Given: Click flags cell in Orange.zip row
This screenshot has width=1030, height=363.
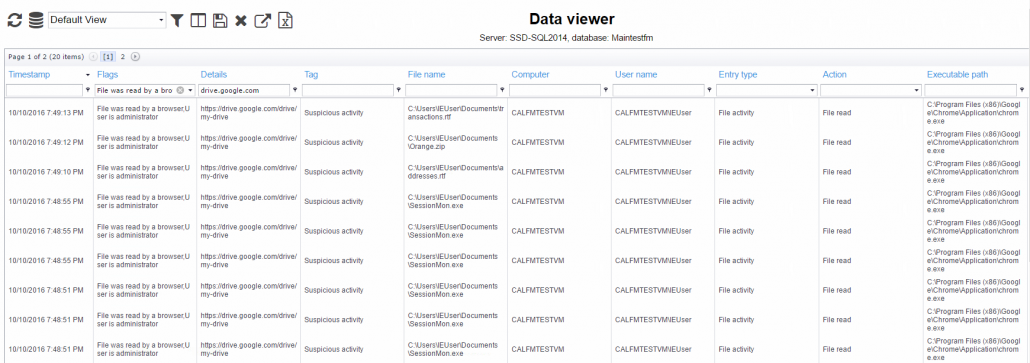Looking at the screenshot, I should click(x=143, y=142).
